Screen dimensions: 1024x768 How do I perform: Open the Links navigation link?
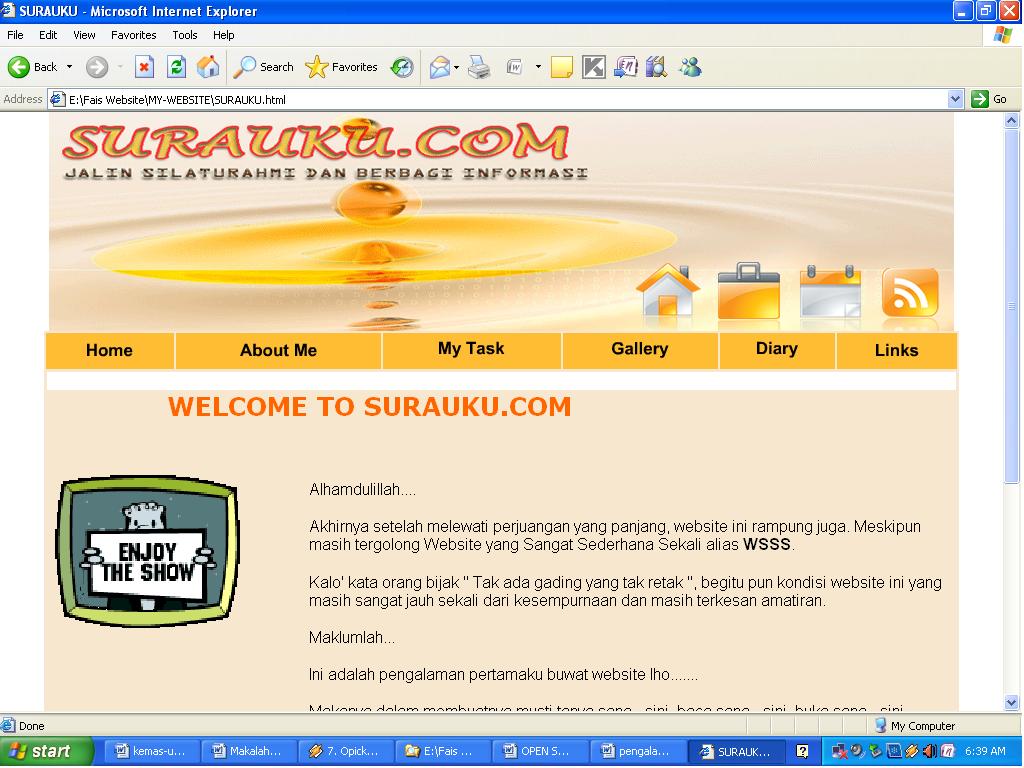pyautogui.click(x=896, y=350)
